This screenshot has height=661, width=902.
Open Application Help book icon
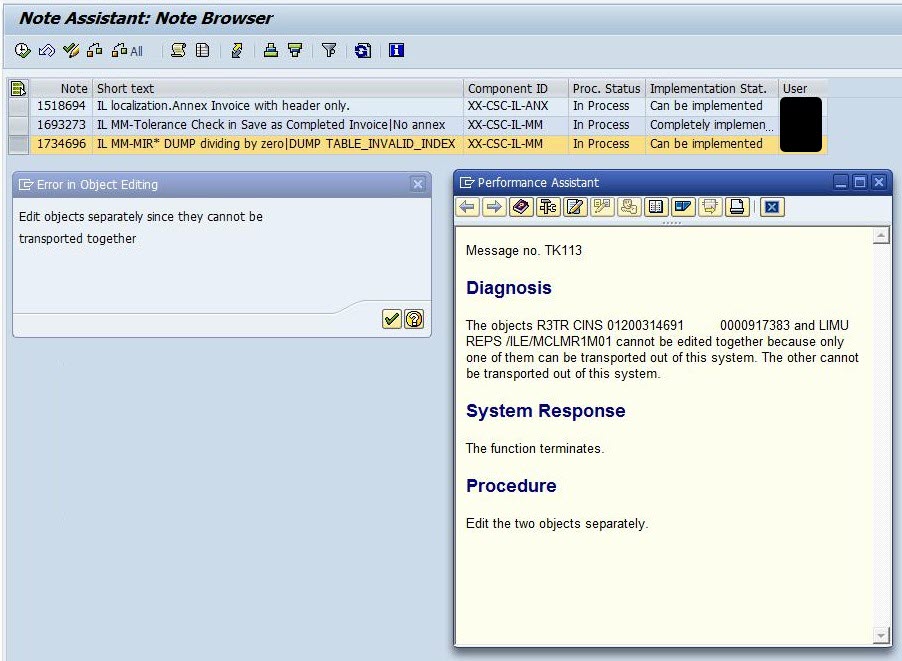[521, 207]
